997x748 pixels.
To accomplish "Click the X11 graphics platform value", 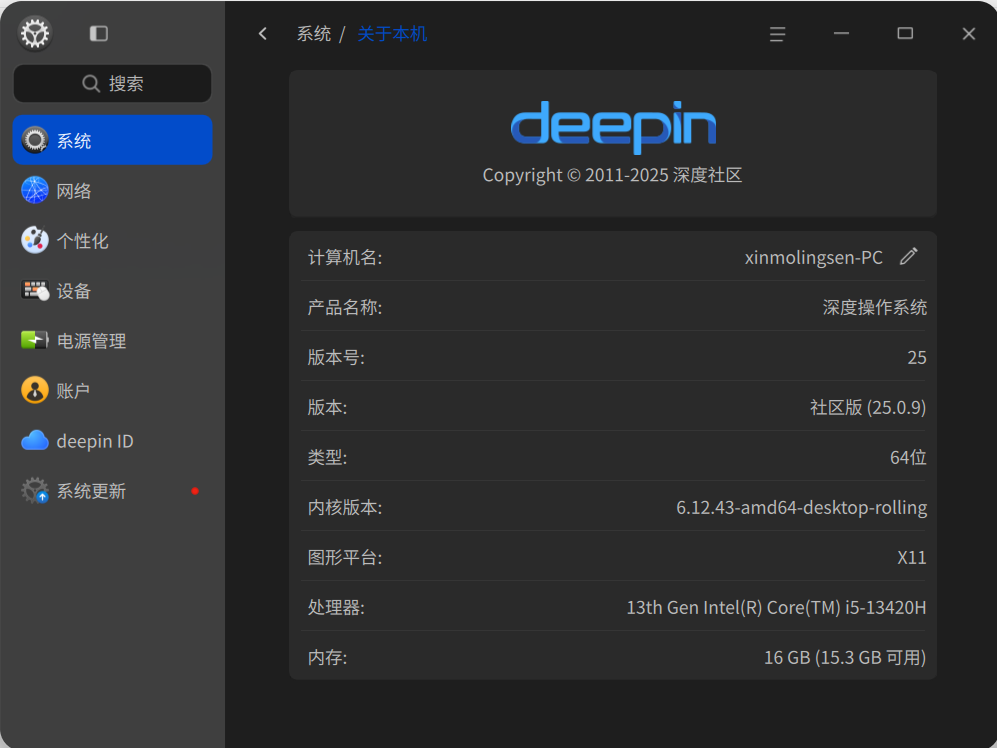I will (912, 558).
